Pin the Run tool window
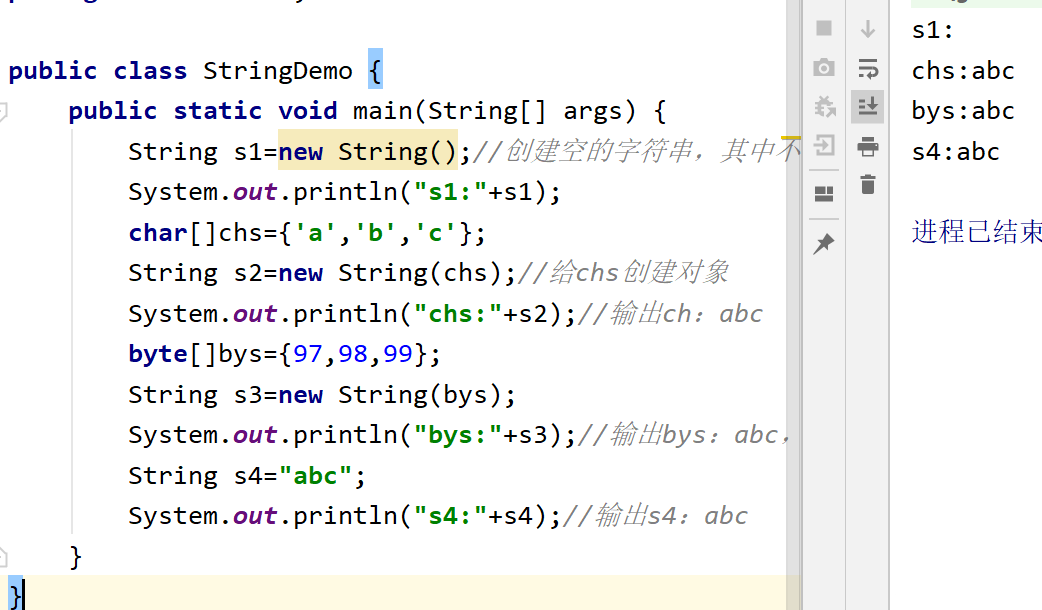This screenshot has height=610, width=1042. pyautogui.click(x=823, y=243)
